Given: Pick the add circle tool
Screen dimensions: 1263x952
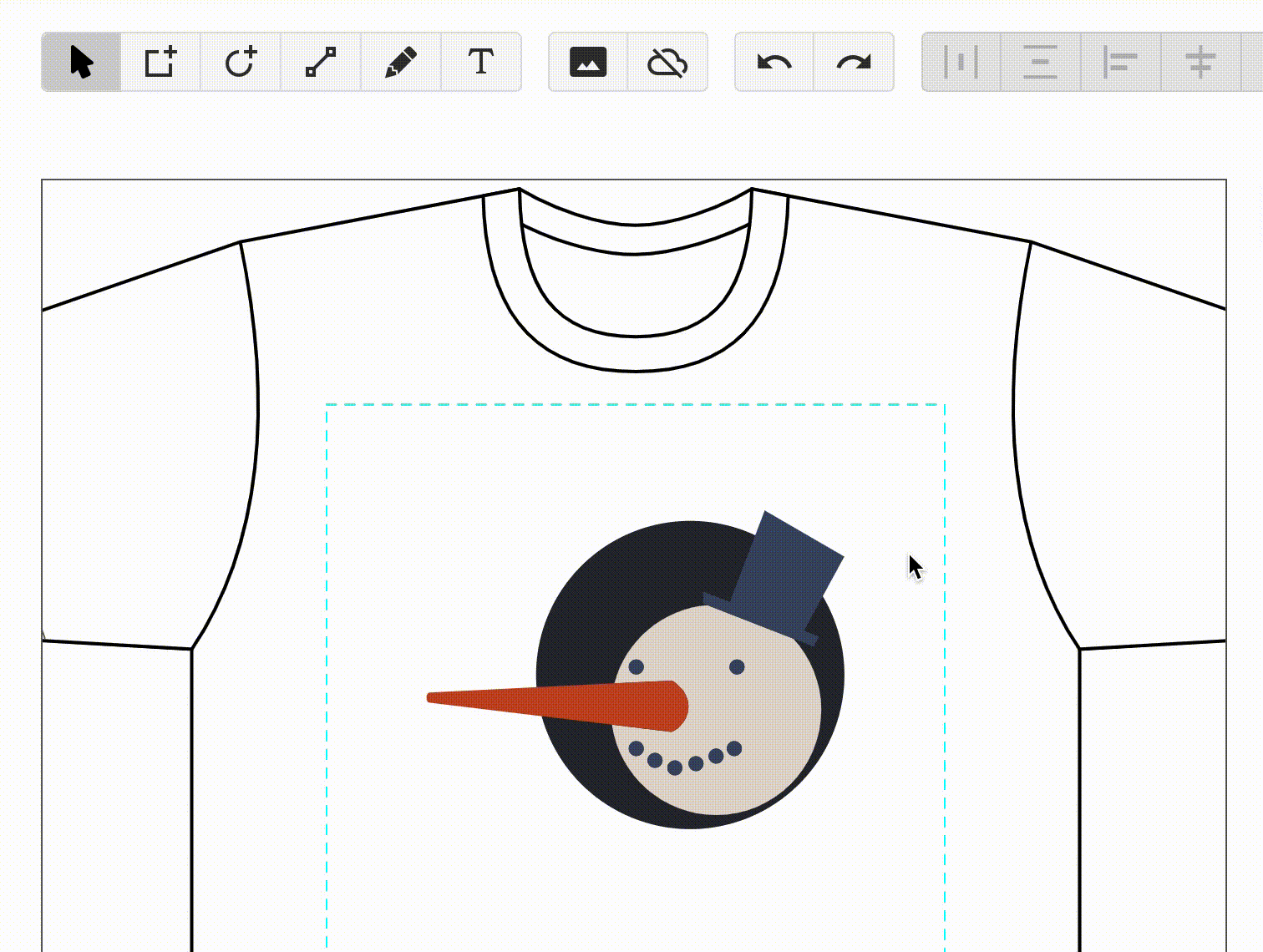Looking at the screenshot, I should pyautogui.click(x=241, y=63).
